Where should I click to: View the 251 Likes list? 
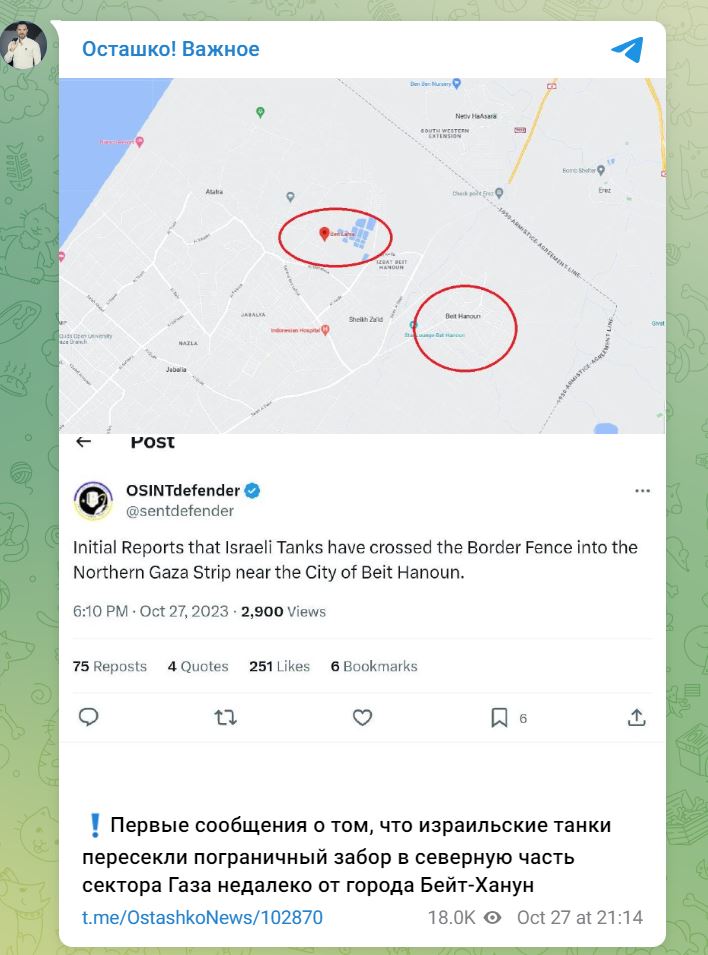click(280, 666)
